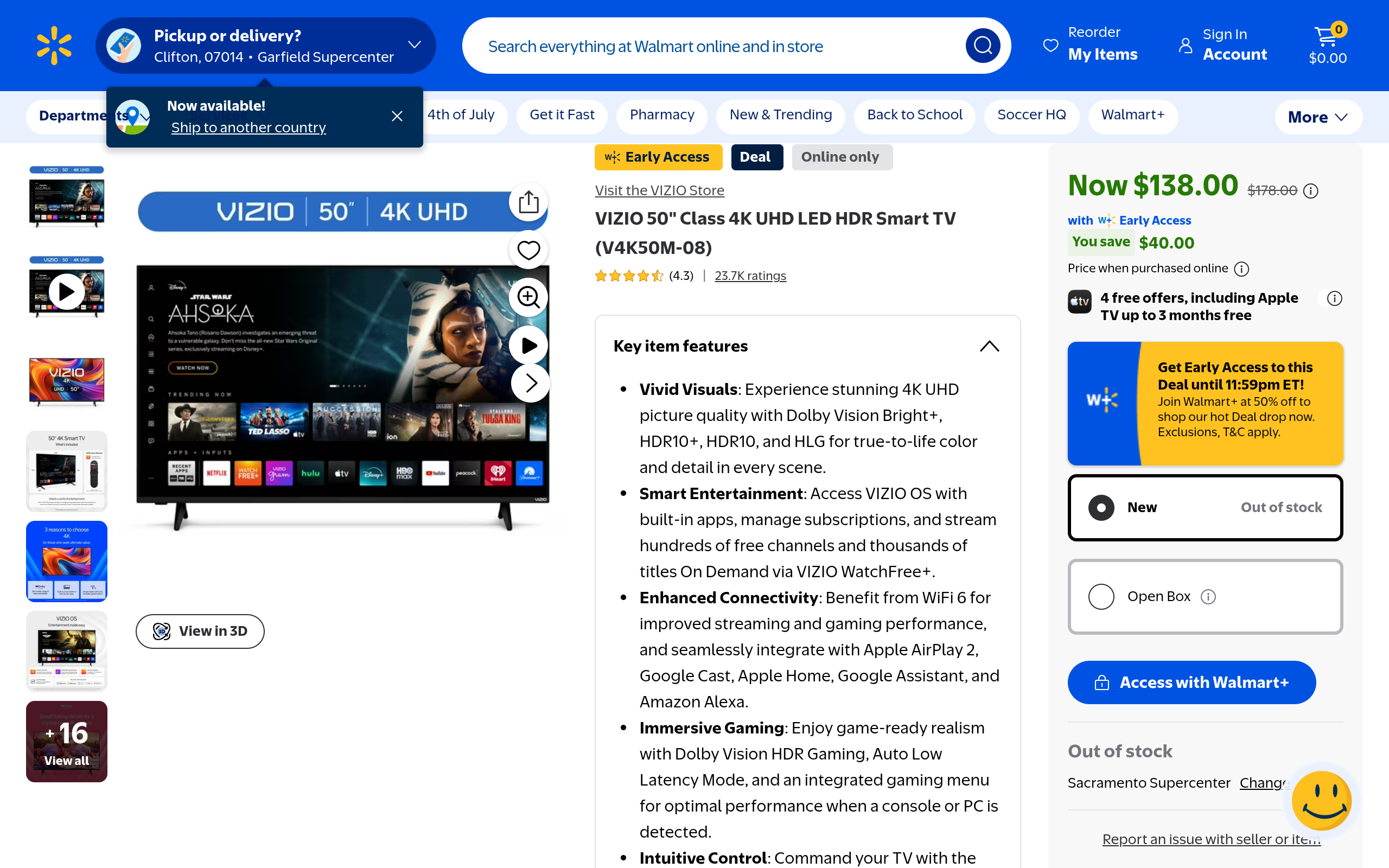1389x868 pixels.
Task: Click the Reorder heart icon
Action: pos(1050,46)
